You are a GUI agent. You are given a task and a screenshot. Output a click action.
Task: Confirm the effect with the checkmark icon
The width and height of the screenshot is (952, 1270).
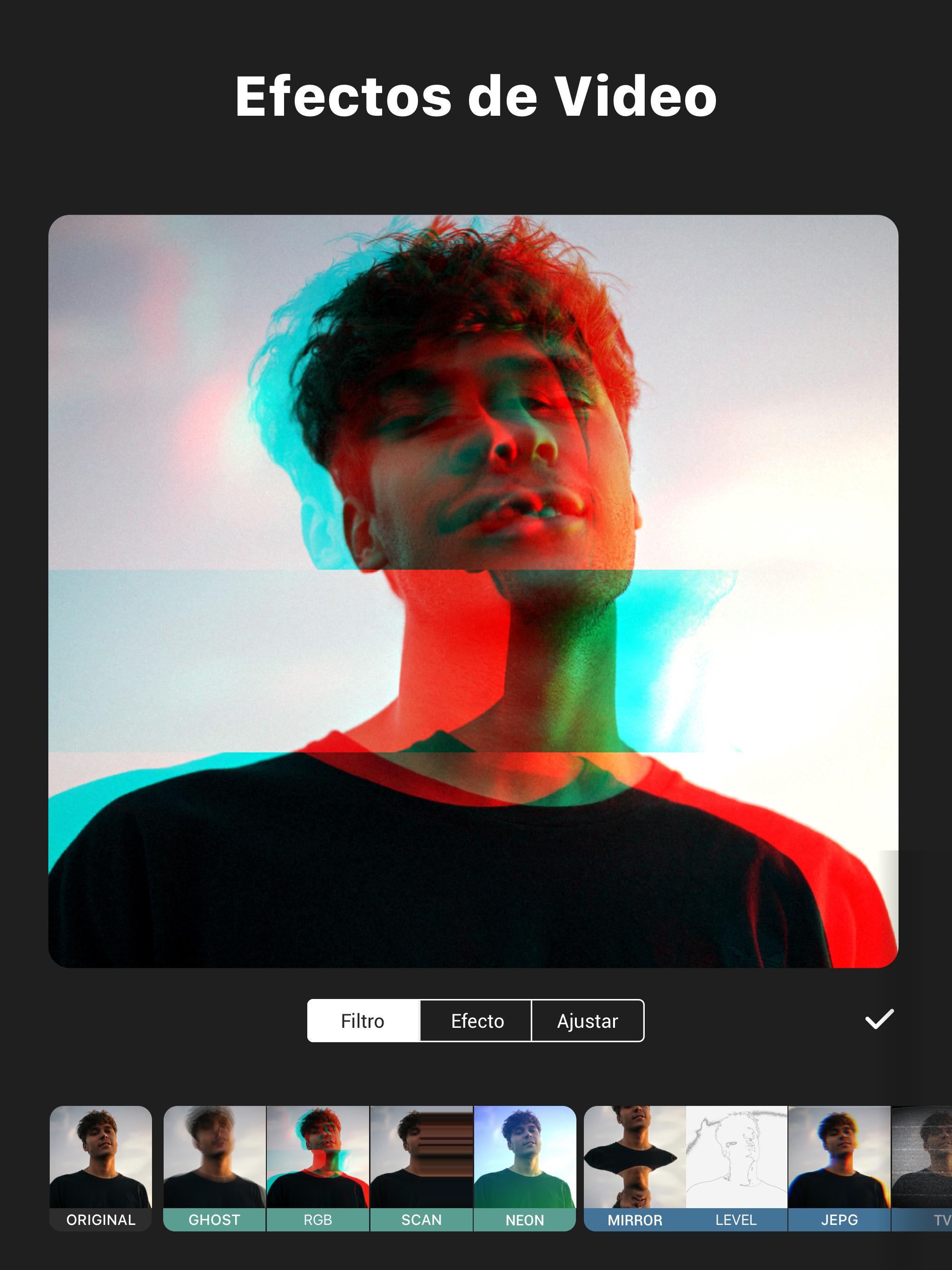tap(879, 1019)
